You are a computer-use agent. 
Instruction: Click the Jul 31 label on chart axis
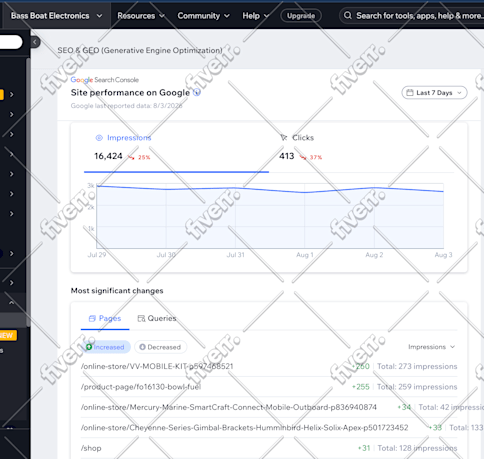click(235, 255)
